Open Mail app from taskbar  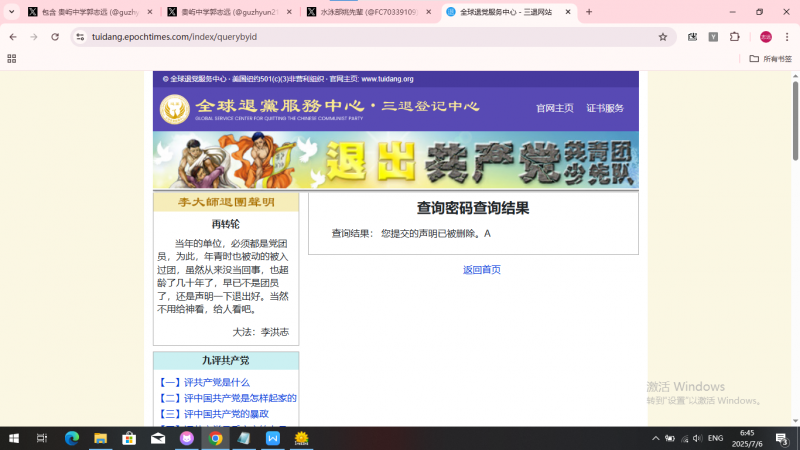[158, 438]
